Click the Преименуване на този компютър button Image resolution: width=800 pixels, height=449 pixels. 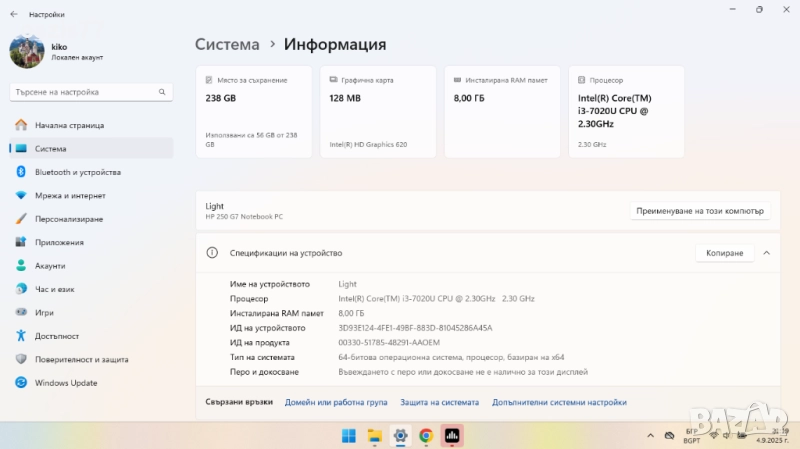[x=702, y=211]
